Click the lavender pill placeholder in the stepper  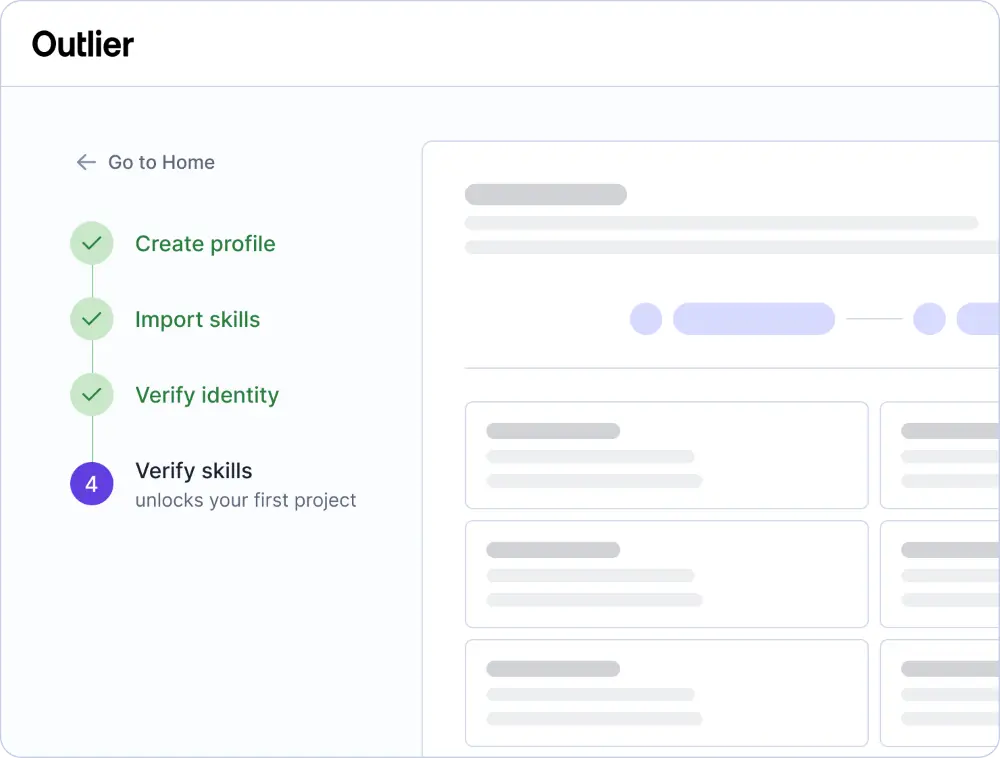tap(754, 319)
